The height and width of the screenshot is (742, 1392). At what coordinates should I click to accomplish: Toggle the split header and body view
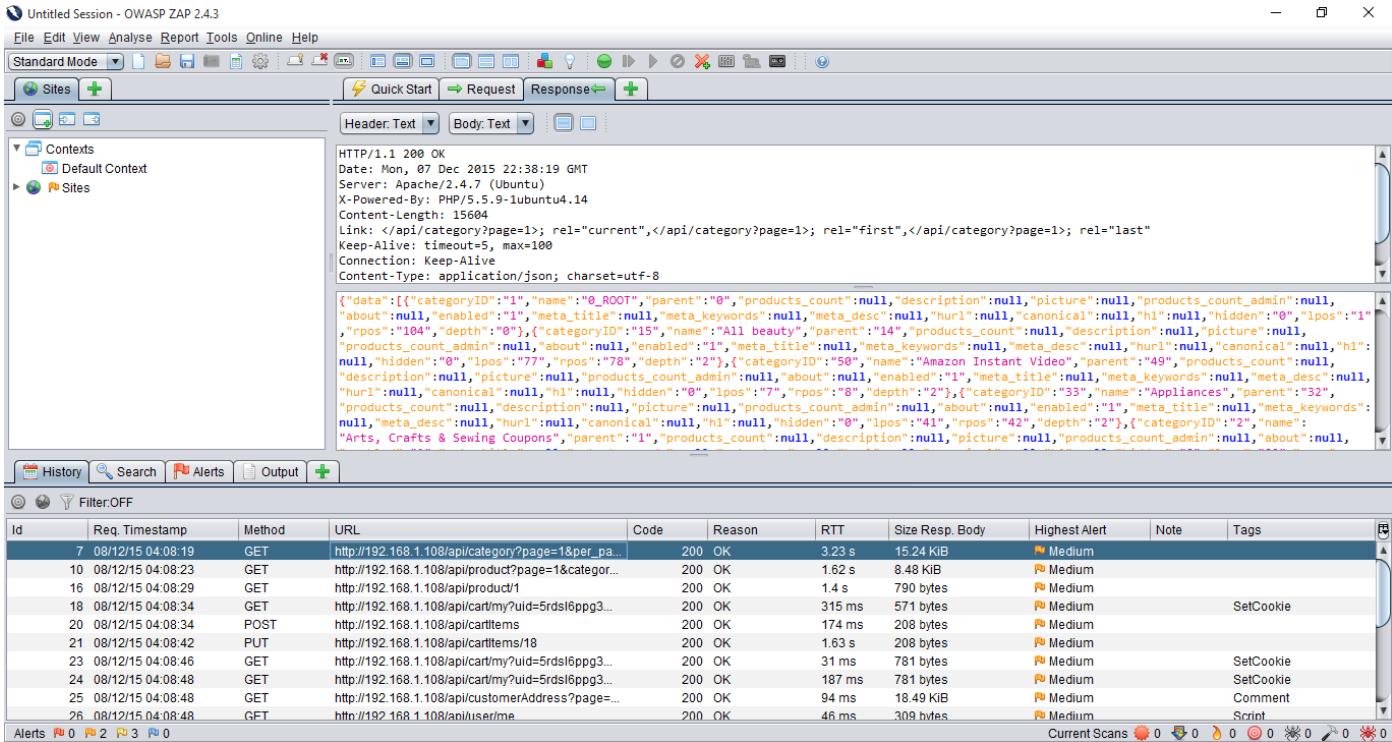(x=563, y=124)
